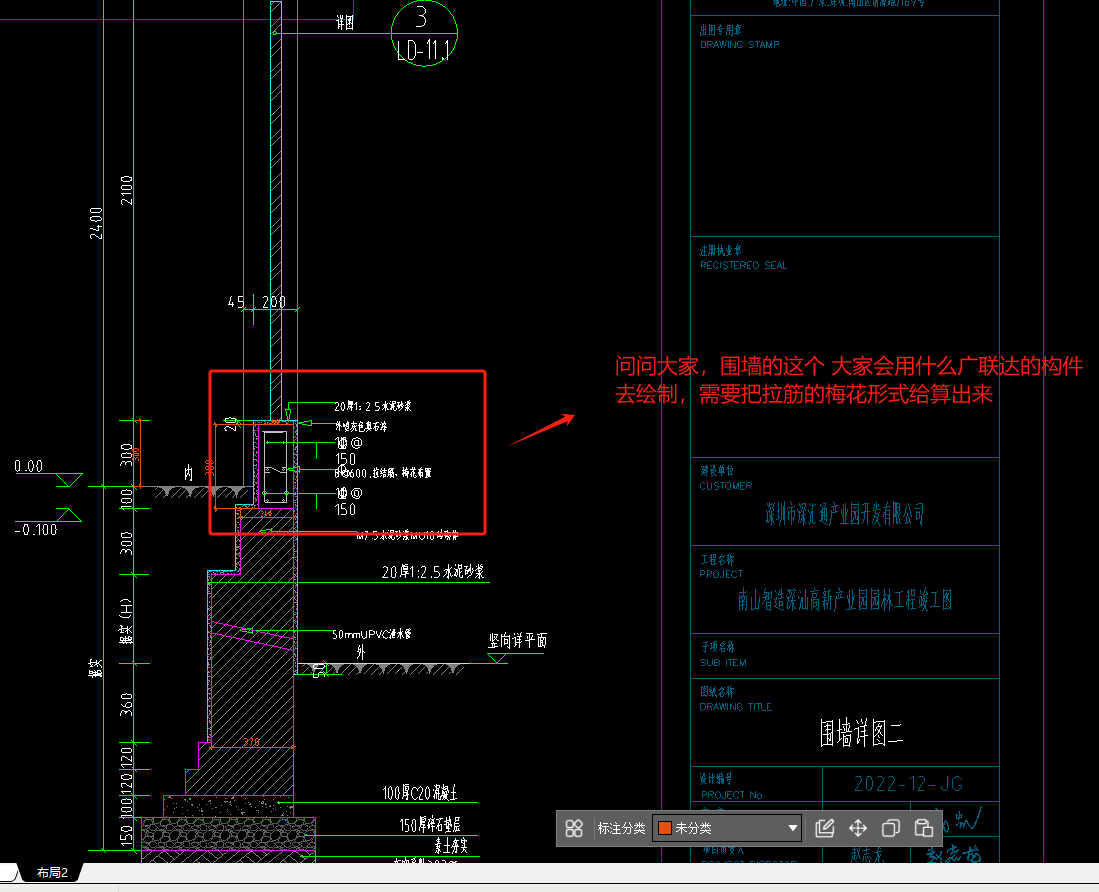Click the 竖向详平面 elevation label
1099x892 pixels.
click(517, 640)
